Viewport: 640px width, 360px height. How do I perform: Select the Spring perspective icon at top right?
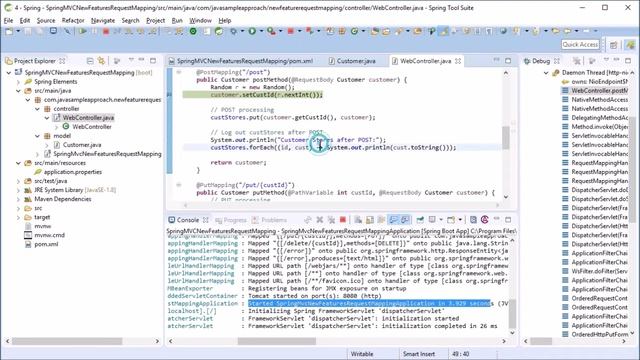pos(631,45)
